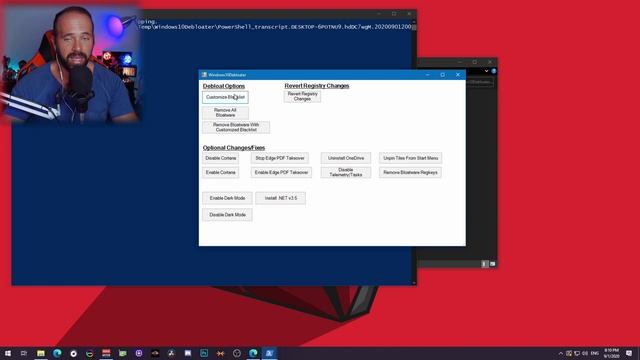640x360 pixels.
Task: Open the taskbar clock and date
Action: pyautogui.click(x=611, y=353)
